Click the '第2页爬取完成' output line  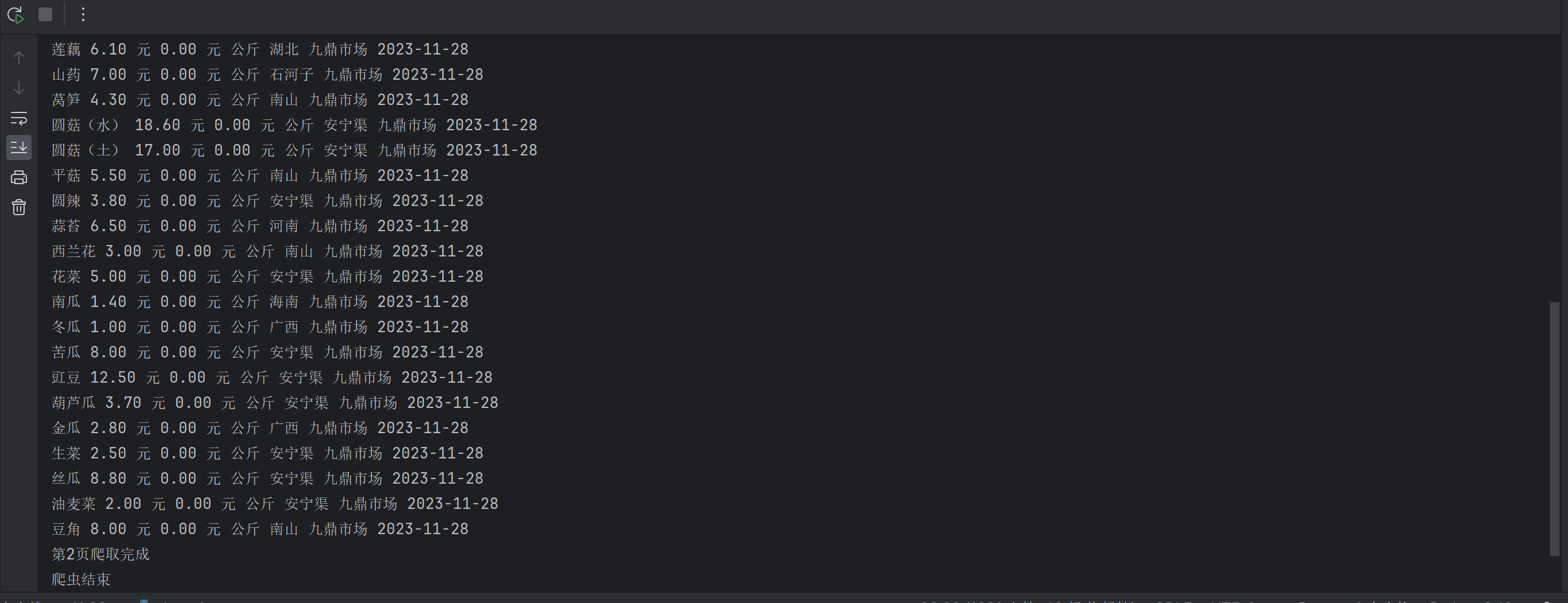pyautogui.click(x=100, y=554)
